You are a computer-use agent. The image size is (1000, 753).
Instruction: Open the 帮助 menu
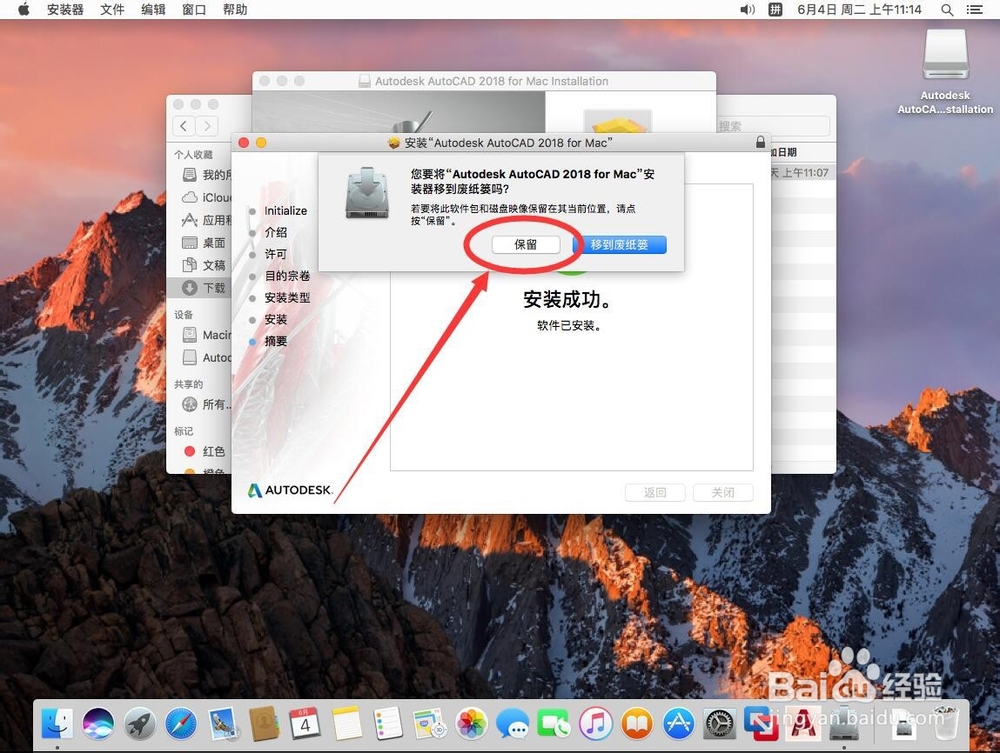(235, 9)
